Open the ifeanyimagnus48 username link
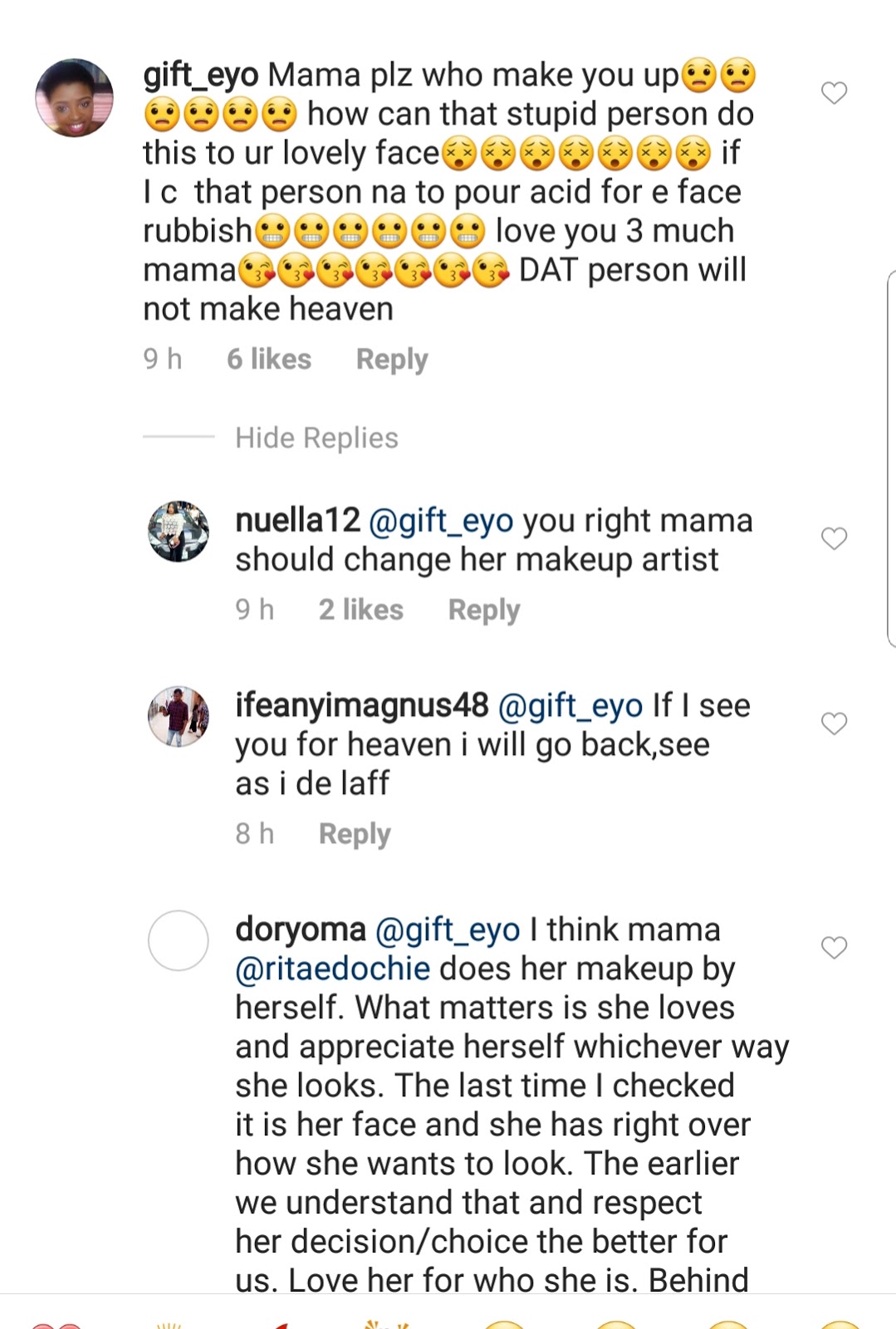The width and height of the screenshot is (896, 1329). pyautogui.click(x=362, y=705)
